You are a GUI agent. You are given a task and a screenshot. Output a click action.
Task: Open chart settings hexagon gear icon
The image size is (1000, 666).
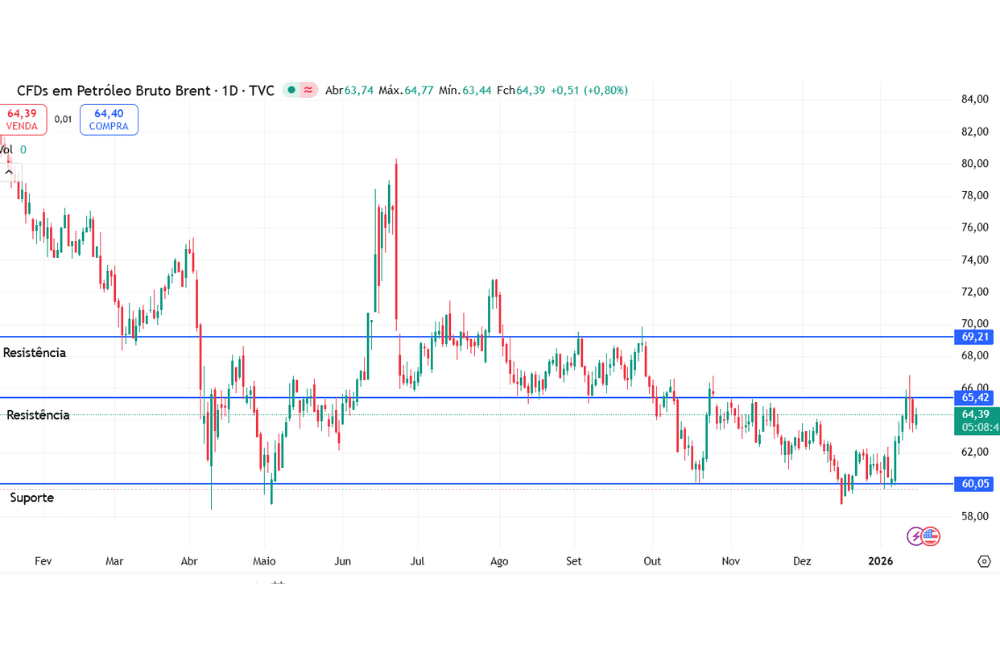pyautogui.click(x=983, y=561)
